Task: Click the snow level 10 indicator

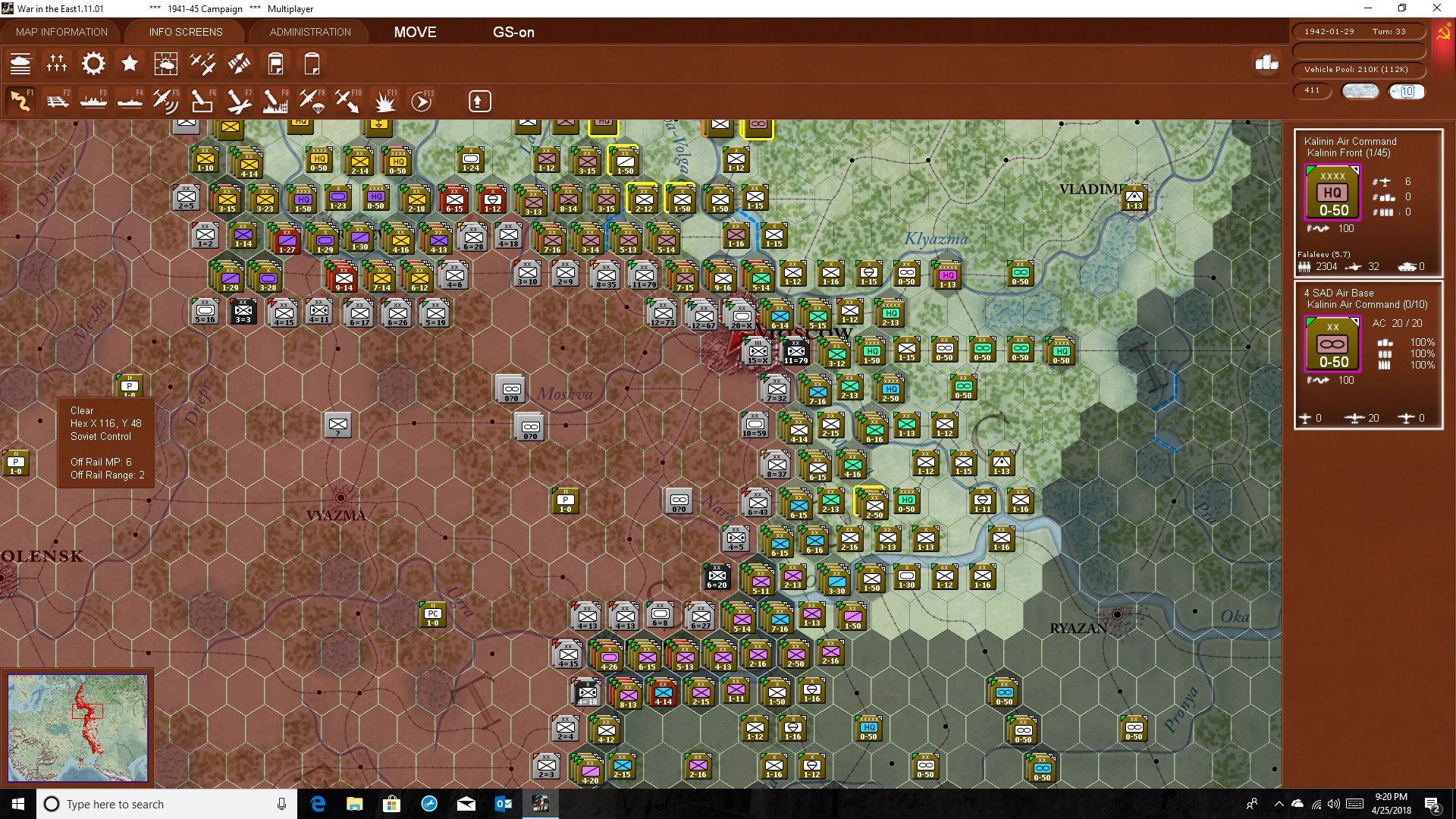Action: point(1407,91)
